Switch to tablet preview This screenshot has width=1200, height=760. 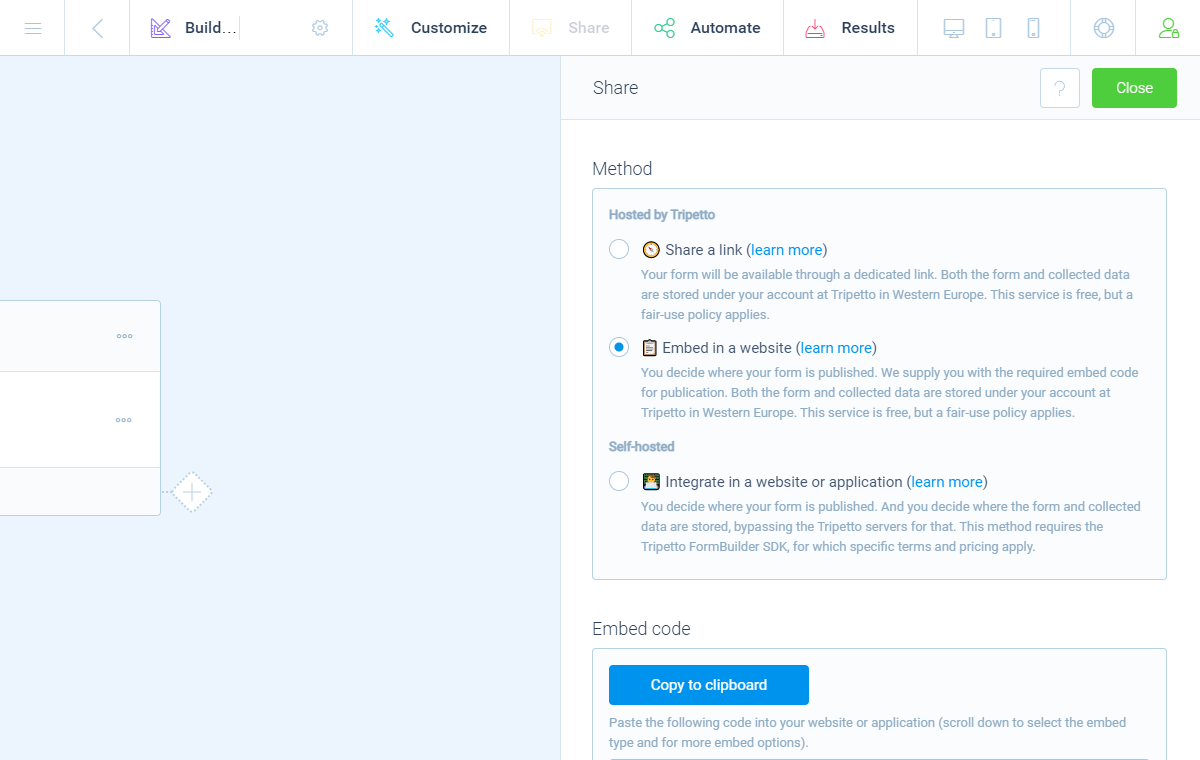(994, 28)
